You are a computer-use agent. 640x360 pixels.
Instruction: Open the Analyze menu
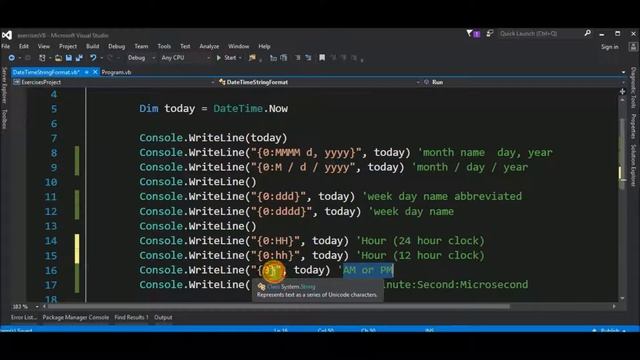tap(209, 47)
